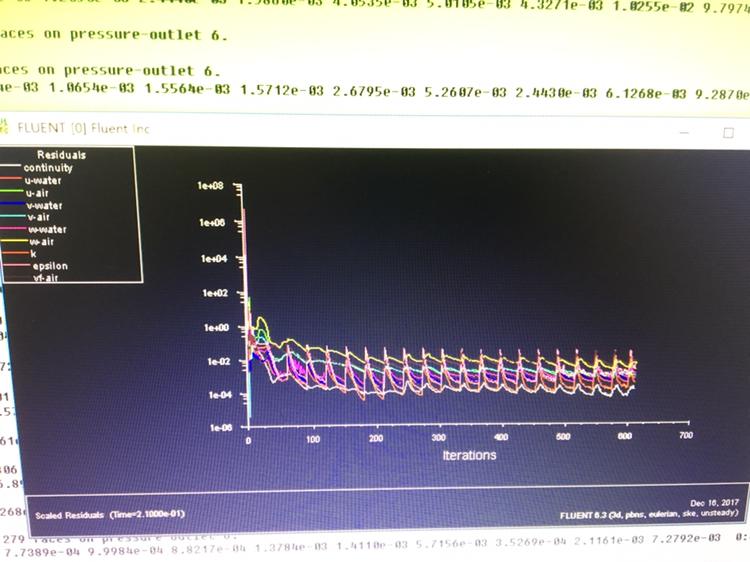Image resolution: width=750 pixels, height=562 pixels.
Task: Click the Iterations axis title
Action: [469, 455]
